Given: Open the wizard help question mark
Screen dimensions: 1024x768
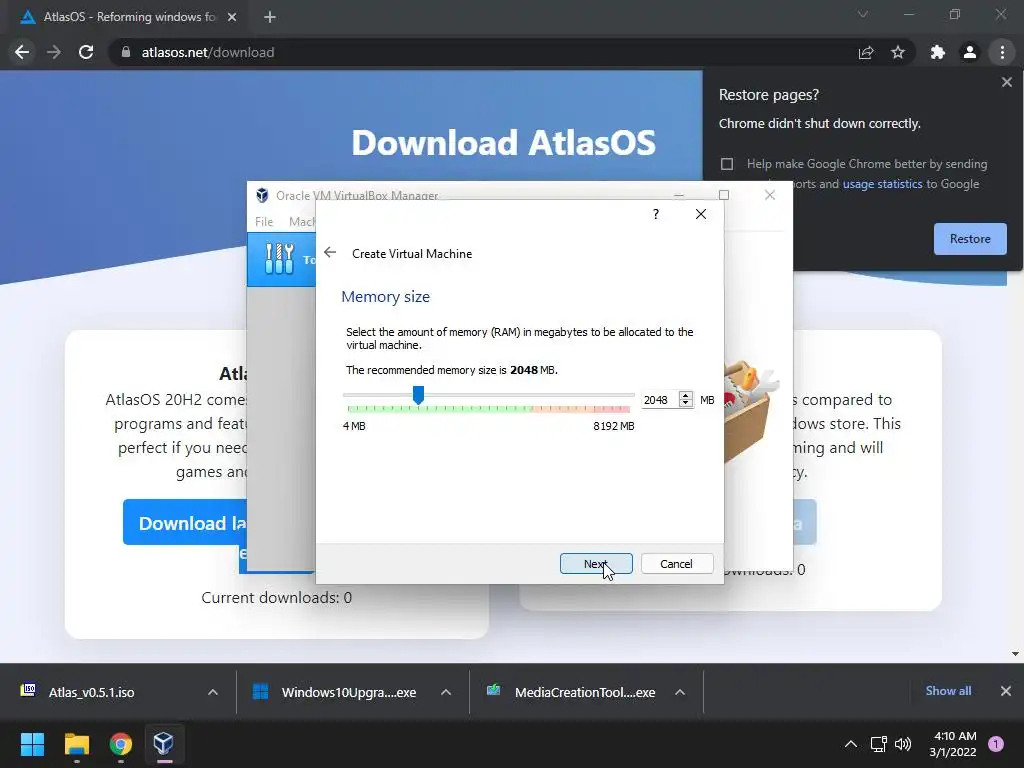Looking at the screenshot, I should [x=656, y=214].
